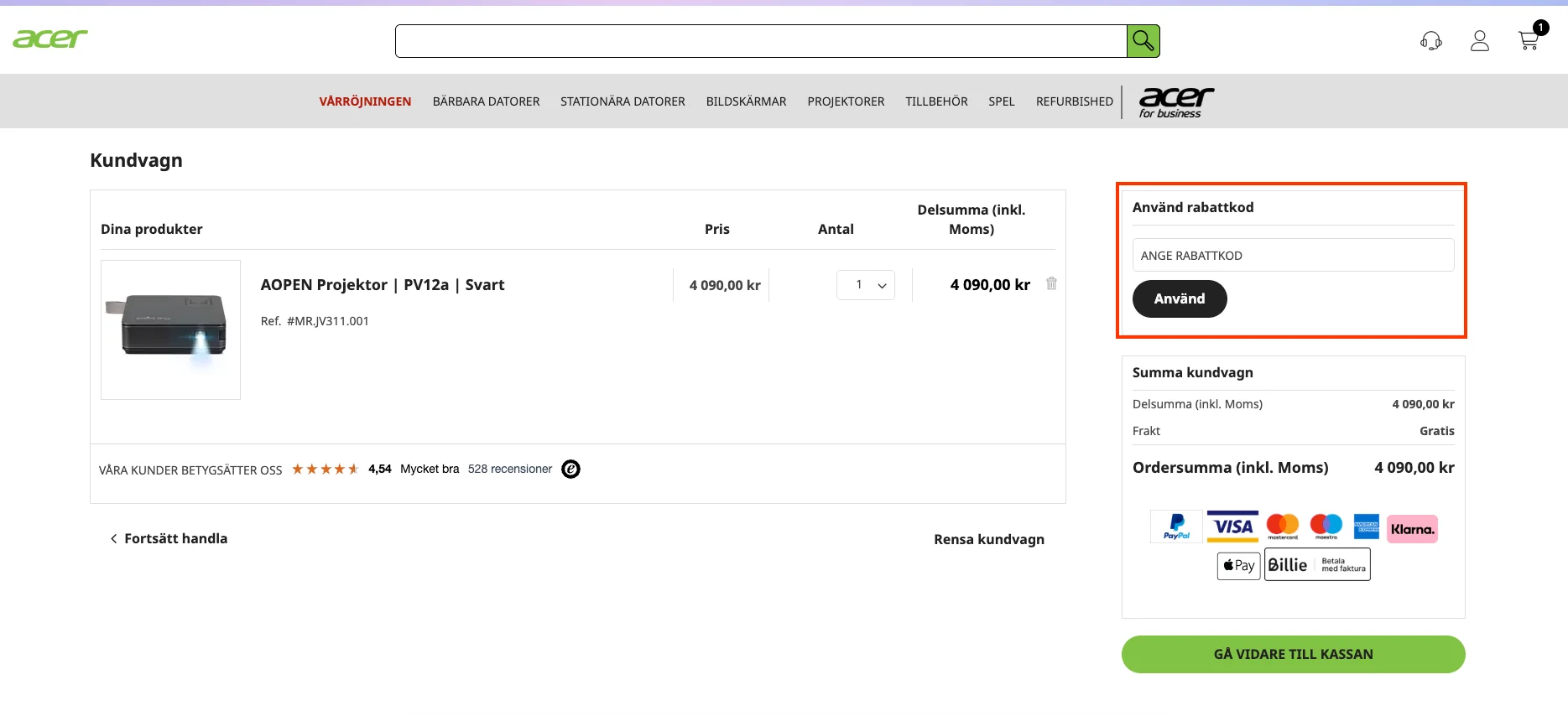Click Fortsätt handla link
Viewport: 1568px width, 716px height.
(x=169, y=539)
